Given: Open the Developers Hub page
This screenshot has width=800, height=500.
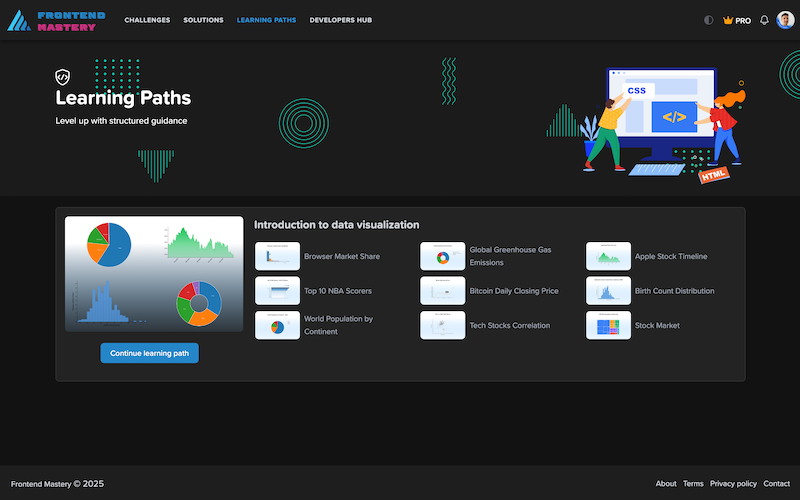Looking at the screenshot, I should 340,20.
